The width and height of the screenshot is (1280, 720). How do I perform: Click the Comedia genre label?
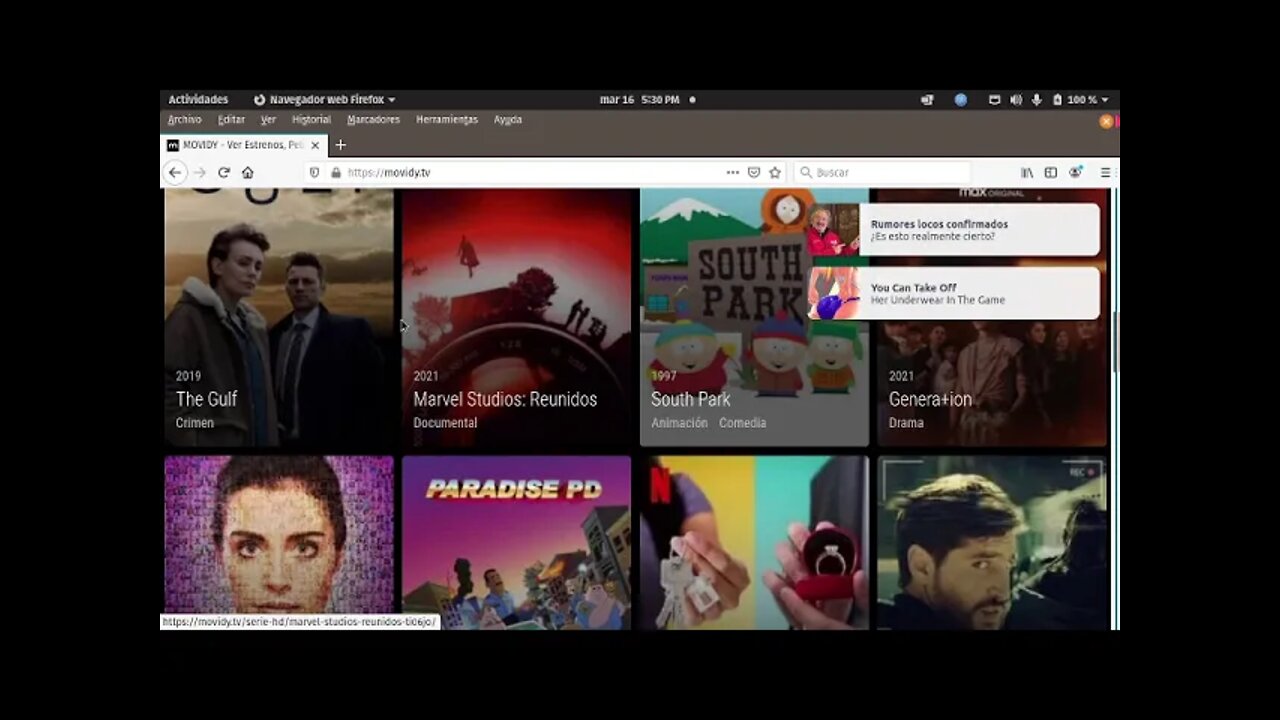point(742,423)
